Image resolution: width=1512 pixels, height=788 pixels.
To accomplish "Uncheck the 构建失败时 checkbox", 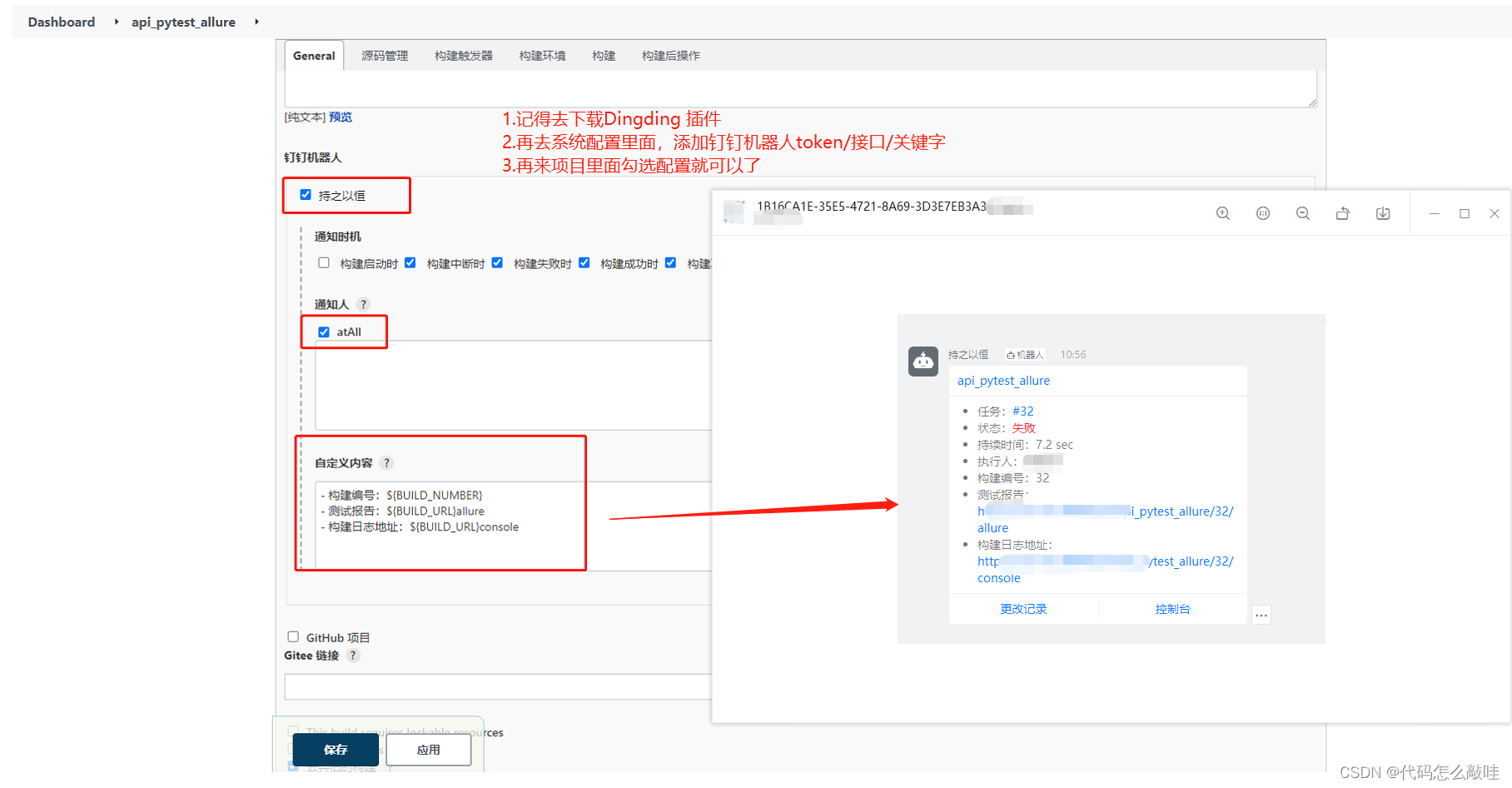I will pyautogui.click(x=497, y=263).
